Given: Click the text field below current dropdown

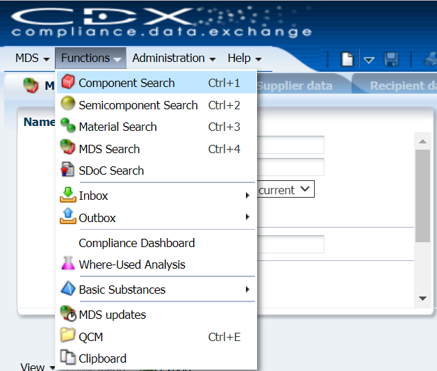Looking at the screenshot, I should coord(291,244).
